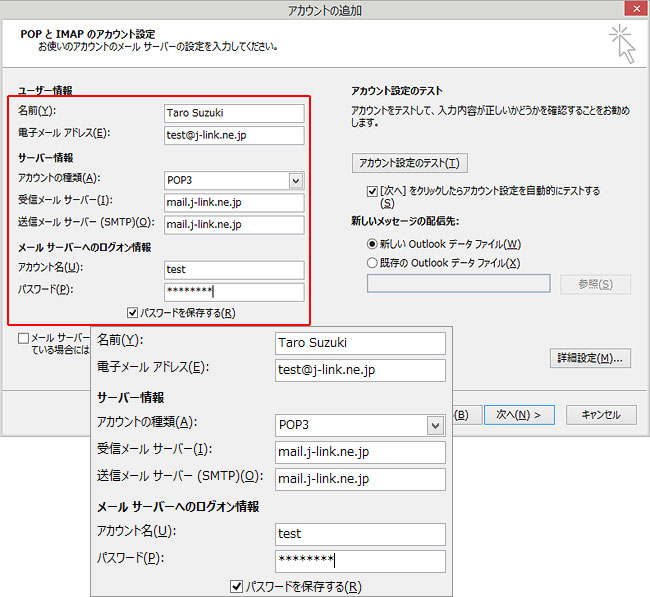The height and width of the screenshot is (597, 650).
Task: Click the heading アカウント設定のテスト
Action: [x=397, y=91]
